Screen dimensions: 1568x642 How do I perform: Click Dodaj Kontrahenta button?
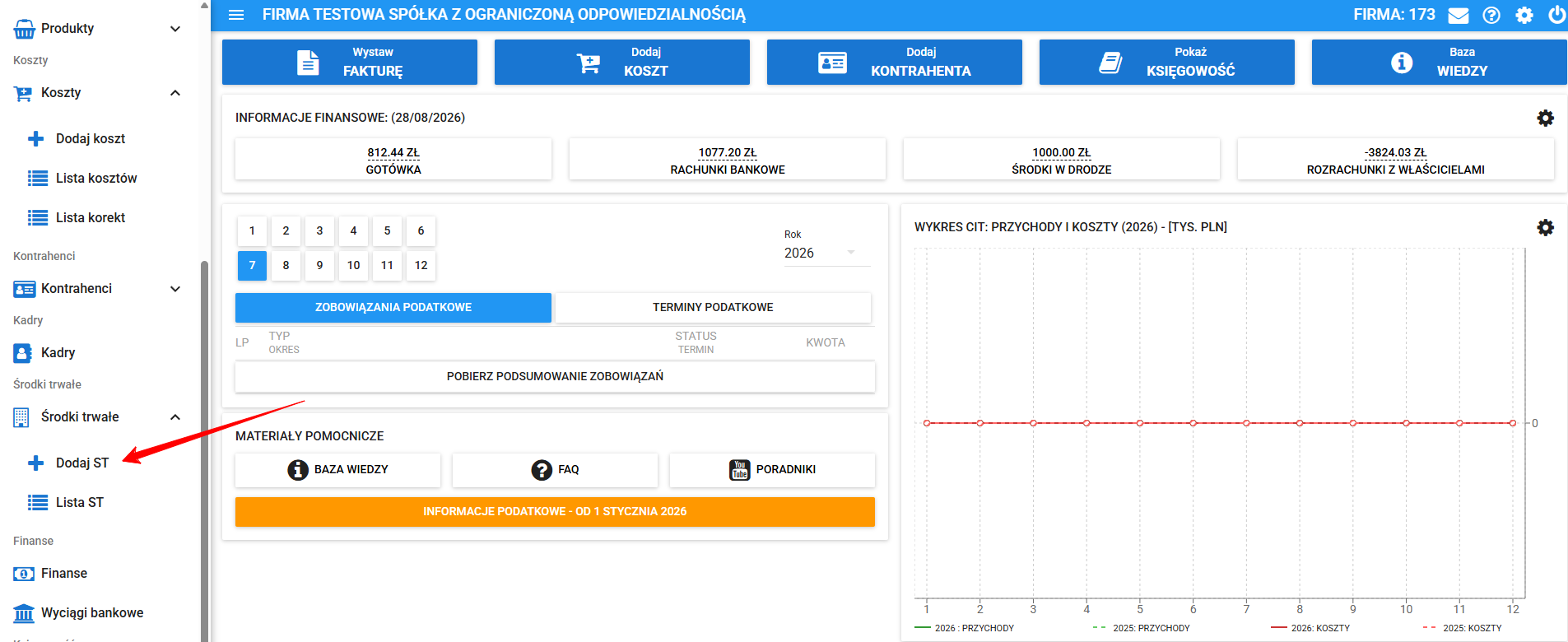point(895,62)
